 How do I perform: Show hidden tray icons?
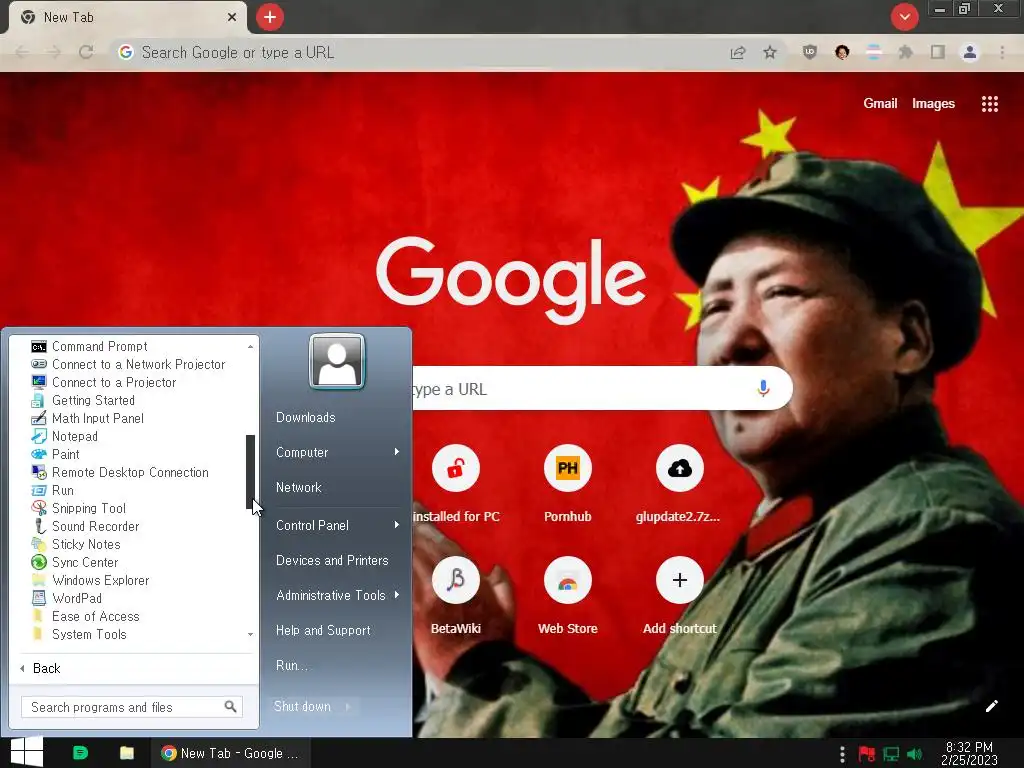pos(842,754)
